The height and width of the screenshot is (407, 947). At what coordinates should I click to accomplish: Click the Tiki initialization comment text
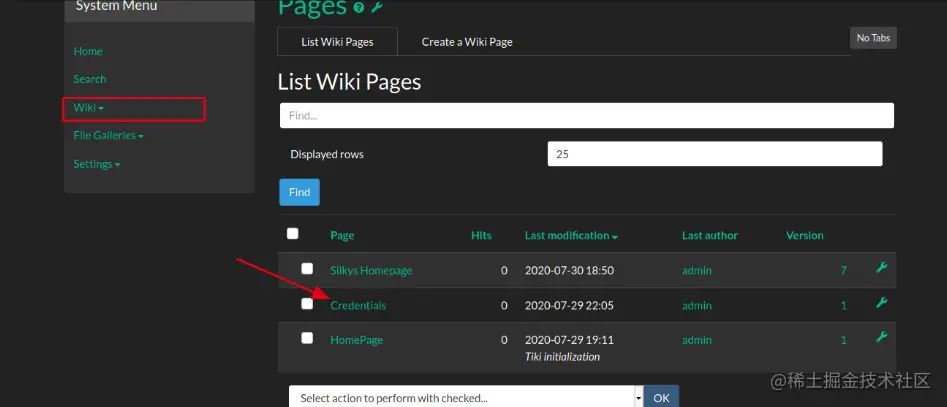pyautogui.click(x=562, y=356)
